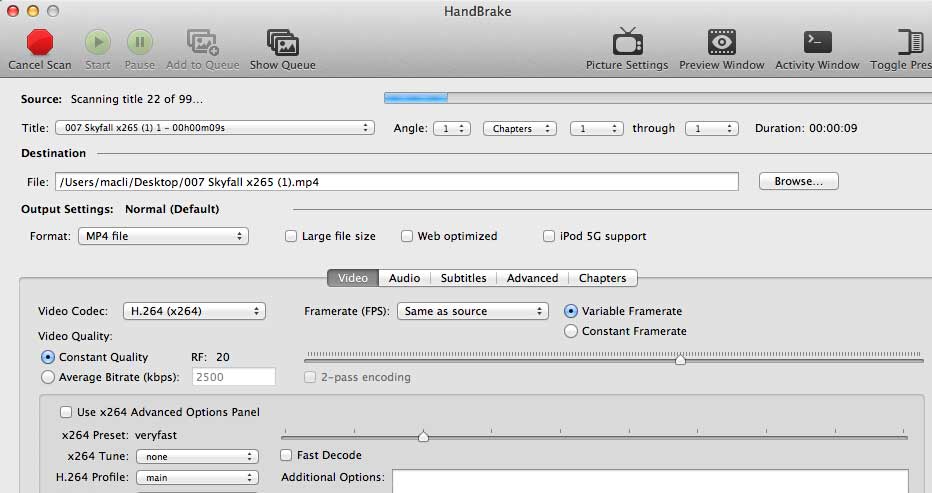Toggle the disabled 2-pass encoding checkbox
The image size is (932, 493).
310,377
